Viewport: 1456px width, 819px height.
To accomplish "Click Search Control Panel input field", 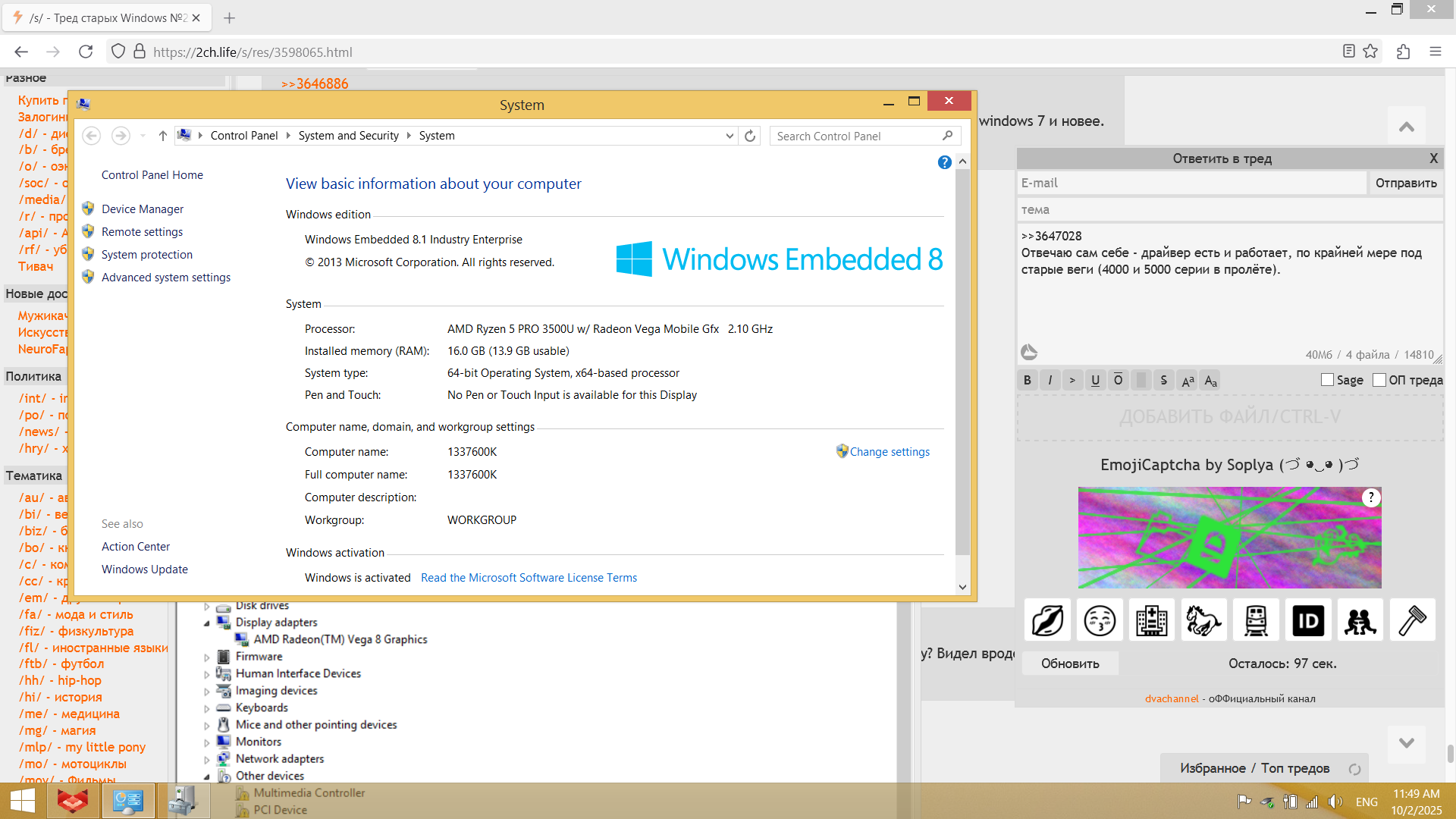I will (x=855, y=136).
